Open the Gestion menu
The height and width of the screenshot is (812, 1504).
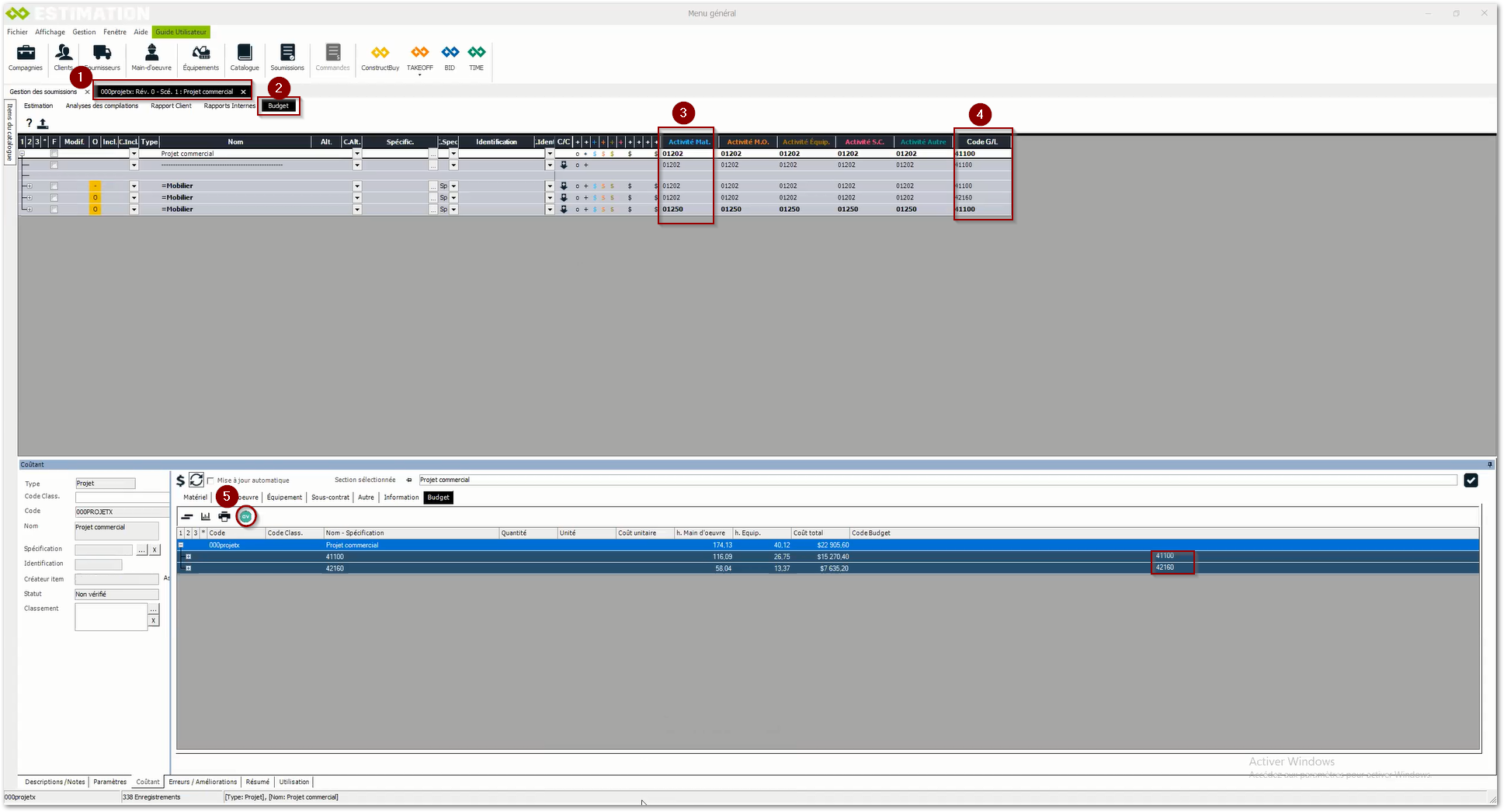pos(84,32)
